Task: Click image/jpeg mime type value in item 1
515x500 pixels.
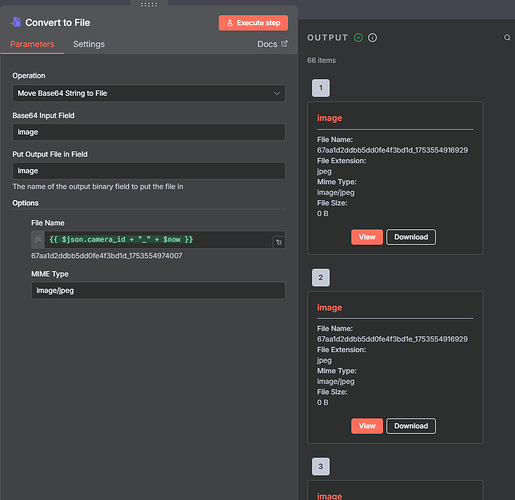Action: click(335, 193)
